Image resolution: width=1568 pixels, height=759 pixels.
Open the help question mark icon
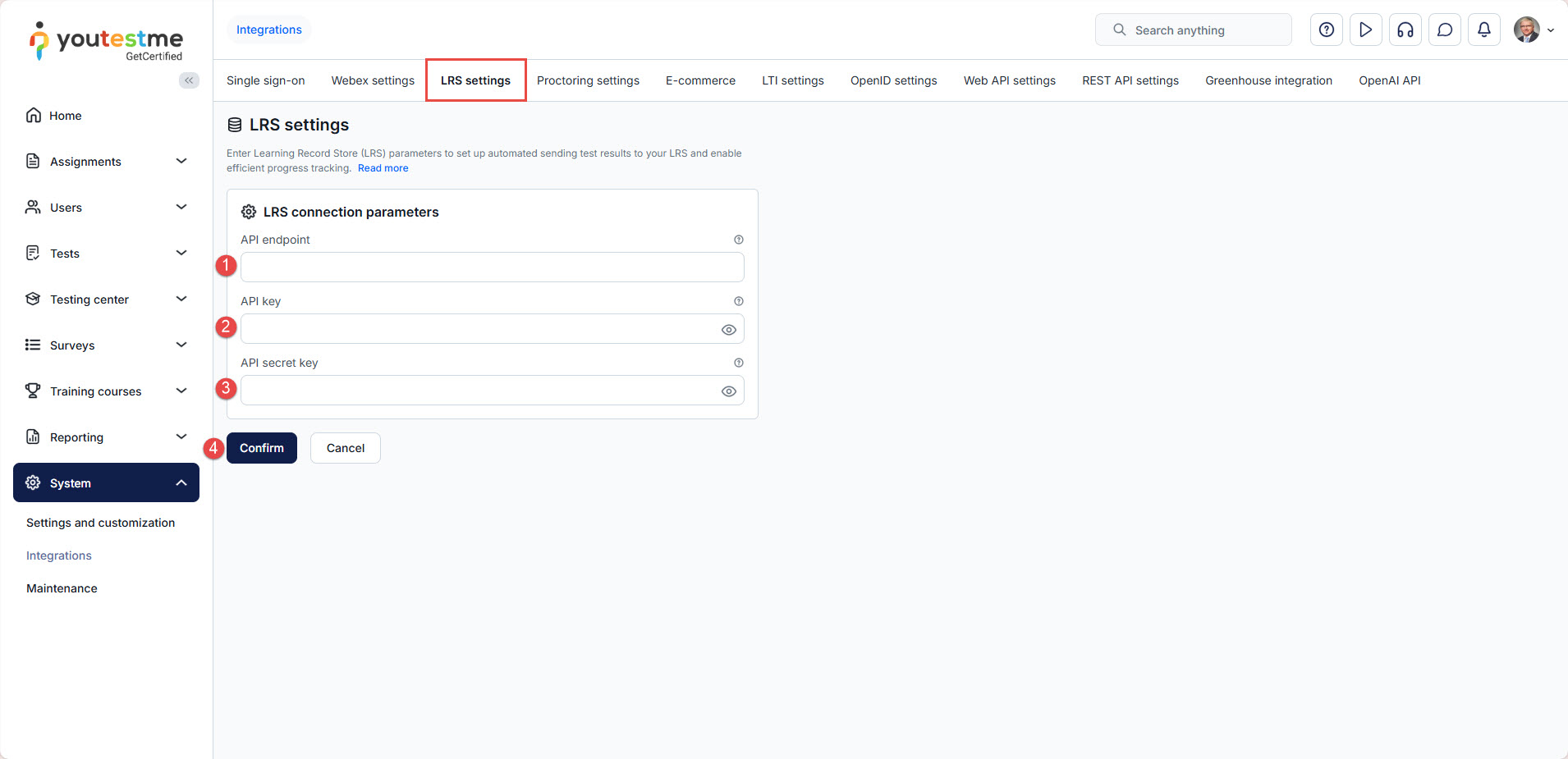1326,30
